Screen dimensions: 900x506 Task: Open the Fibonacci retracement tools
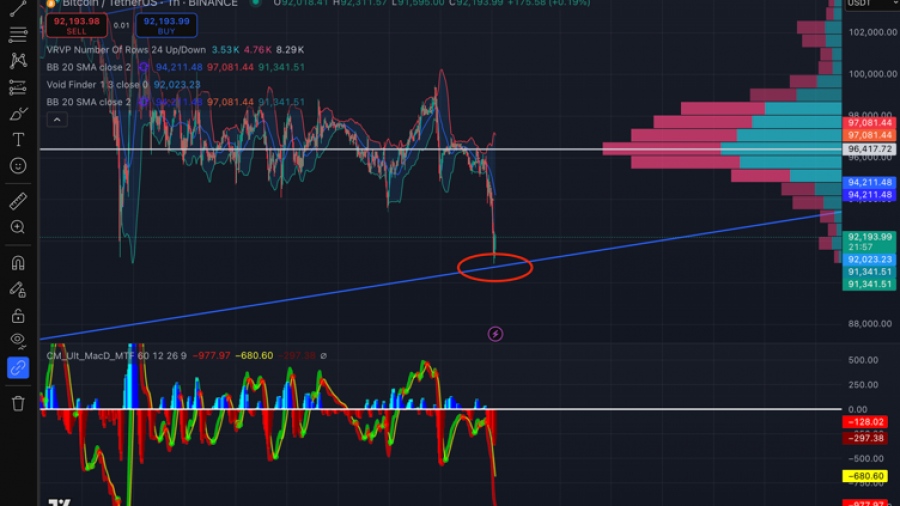18,34
